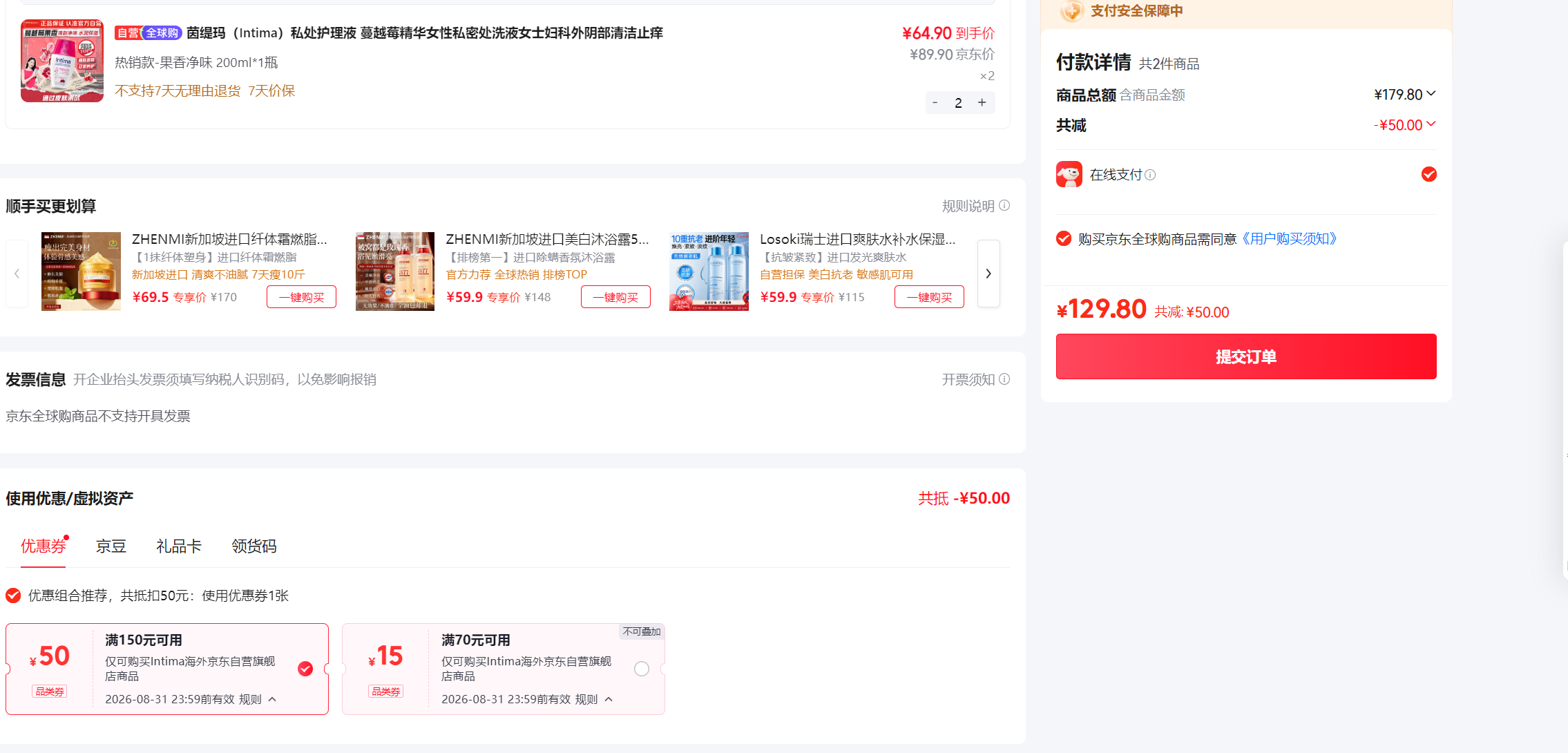
Task: Click the 全球购 badge on Intima product
Action: (x=162, y=32)
